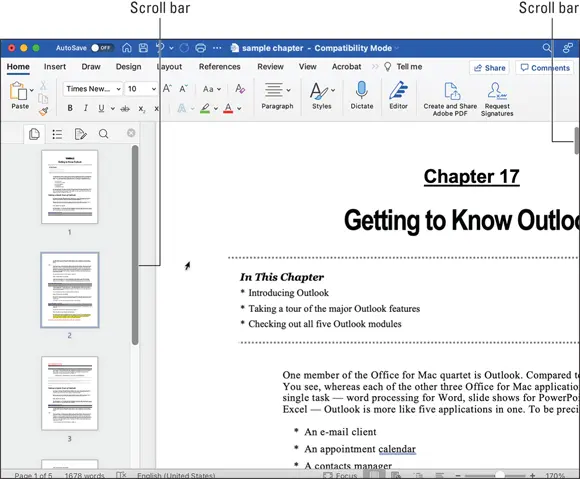580x479 pixels.
Task: Click the Home icon in title bar
Action: coord(127,48)
